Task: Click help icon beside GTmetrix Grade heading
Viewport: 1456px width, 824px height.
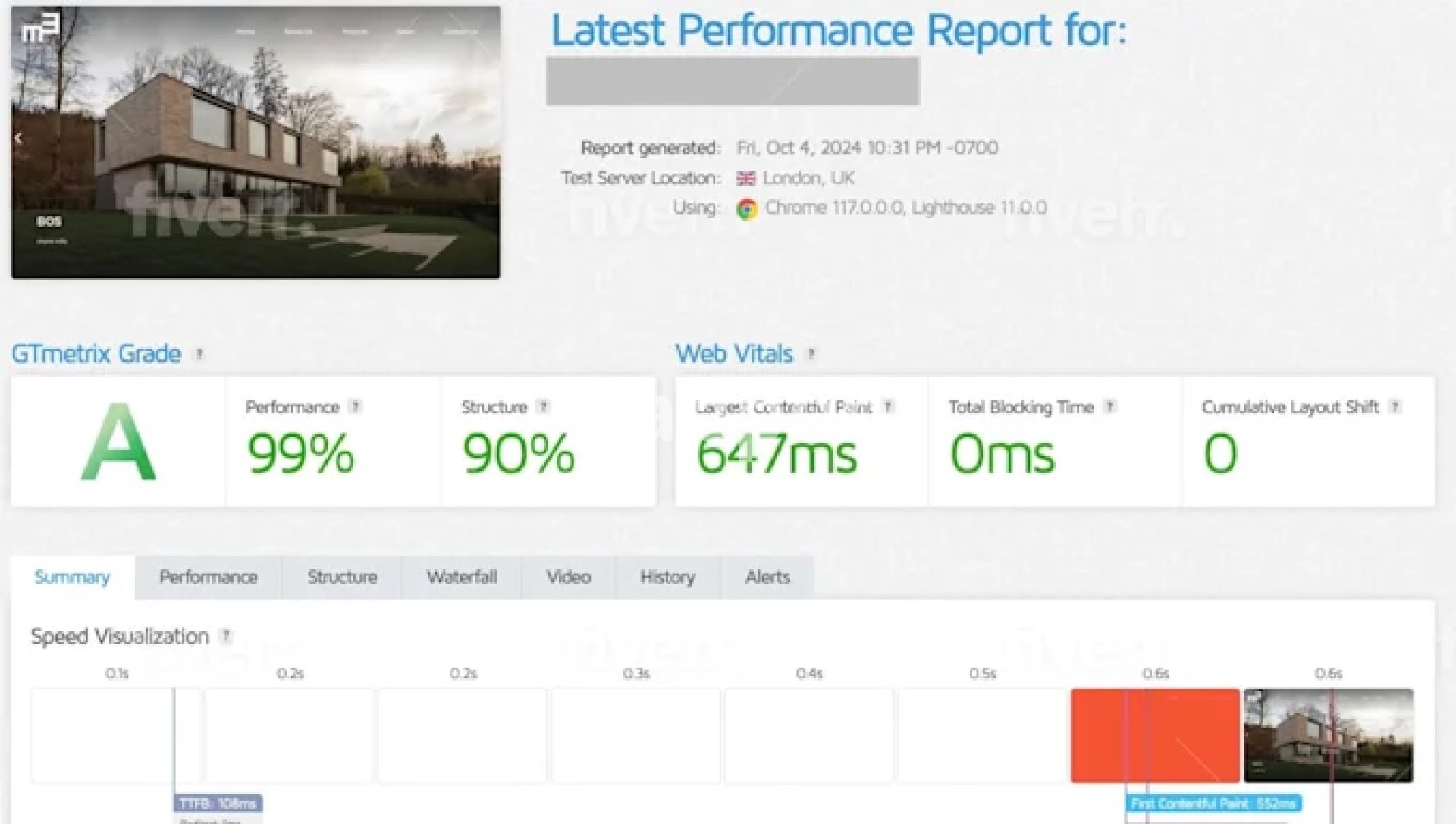Action: coord(199,354)
